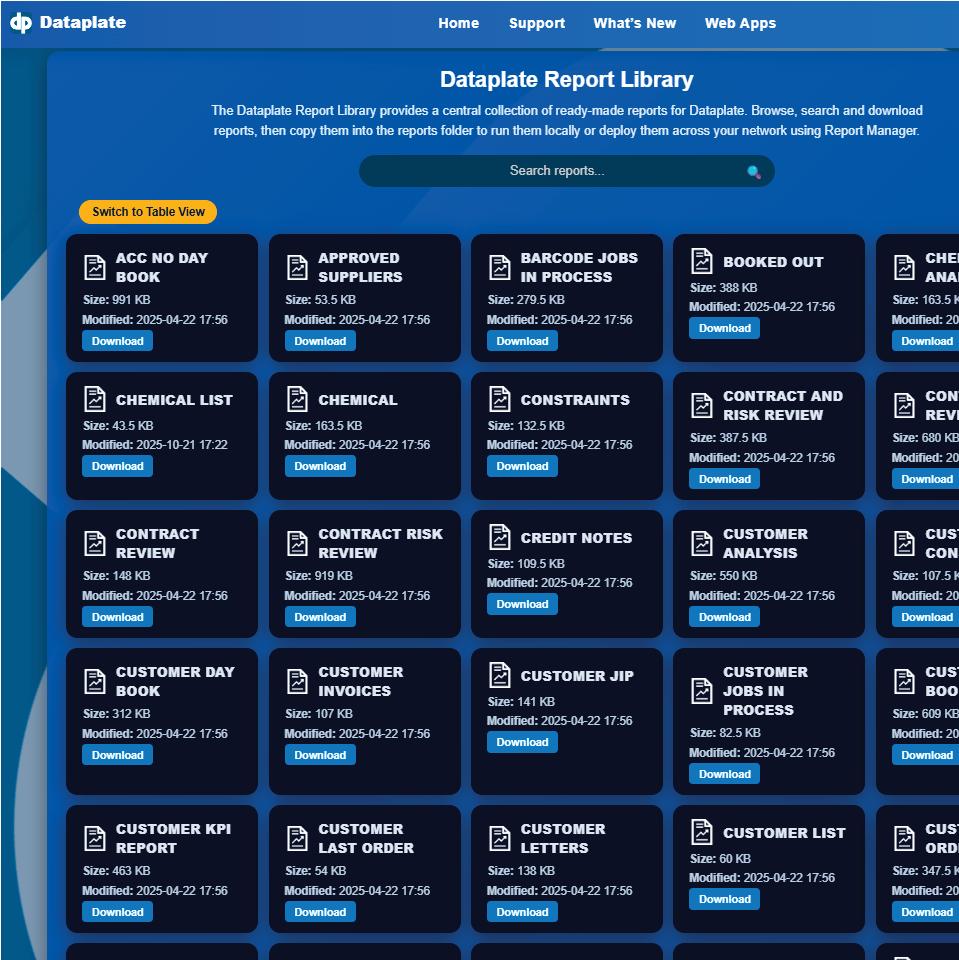959x960 pixels.
Task: Download the CUSTOMER JIP report
Action: 522,742
